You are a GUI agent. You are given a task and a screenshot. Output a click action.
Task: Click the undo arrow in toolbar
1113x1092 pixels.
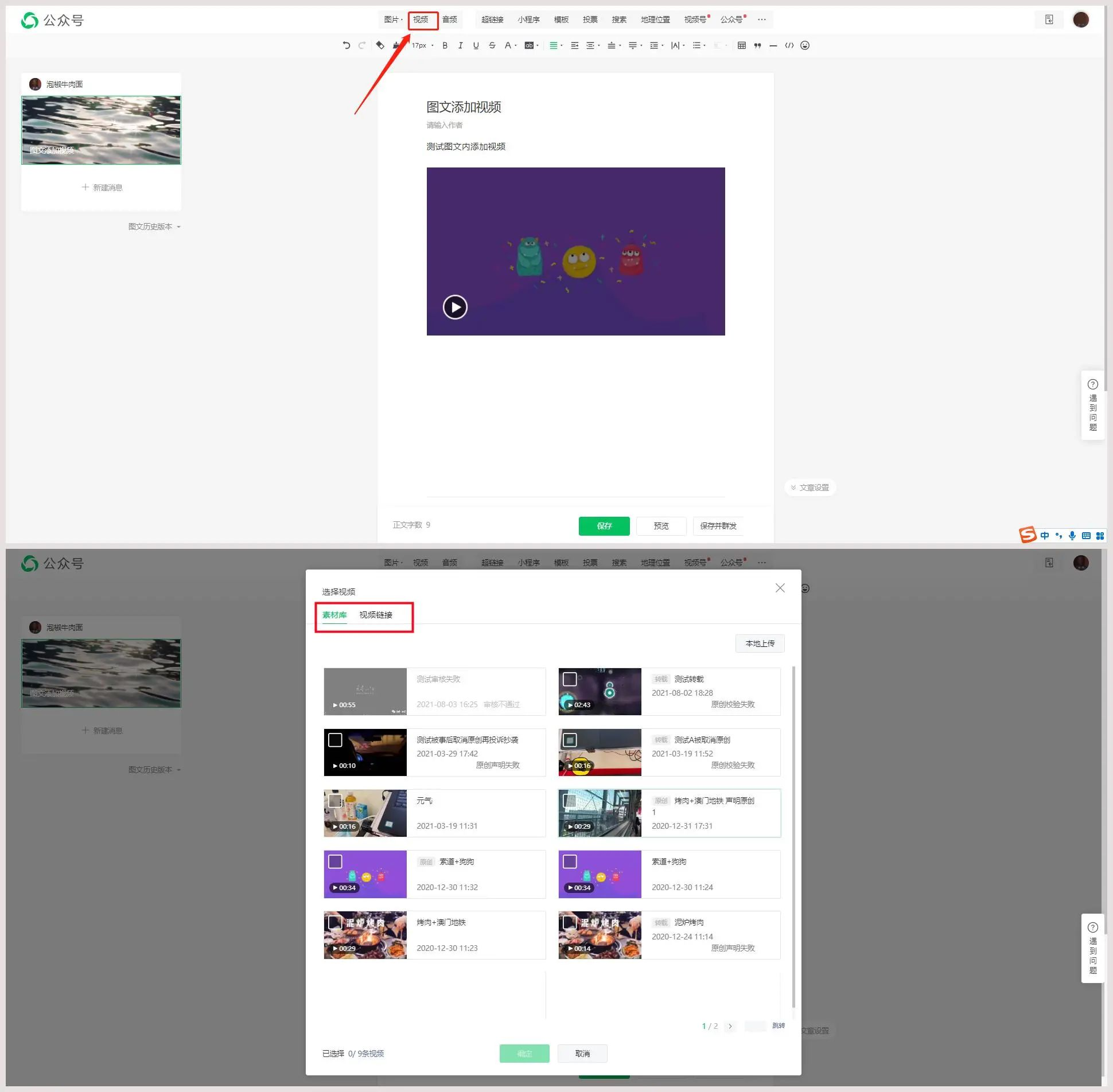(346, 45)
